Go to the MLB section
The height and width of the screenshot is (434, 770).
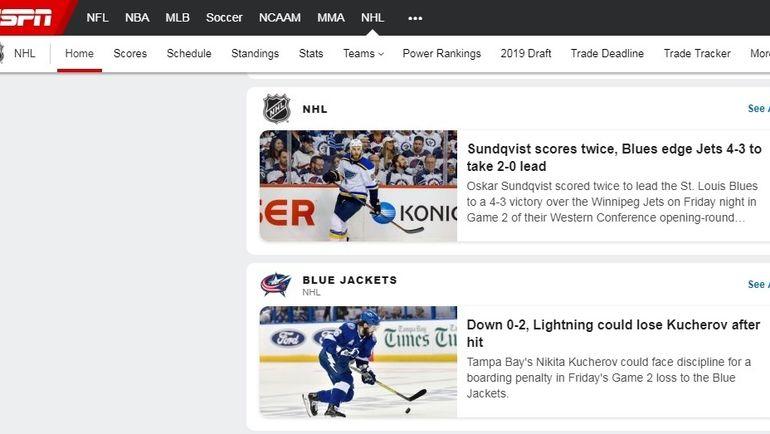(x=177, y=18)
